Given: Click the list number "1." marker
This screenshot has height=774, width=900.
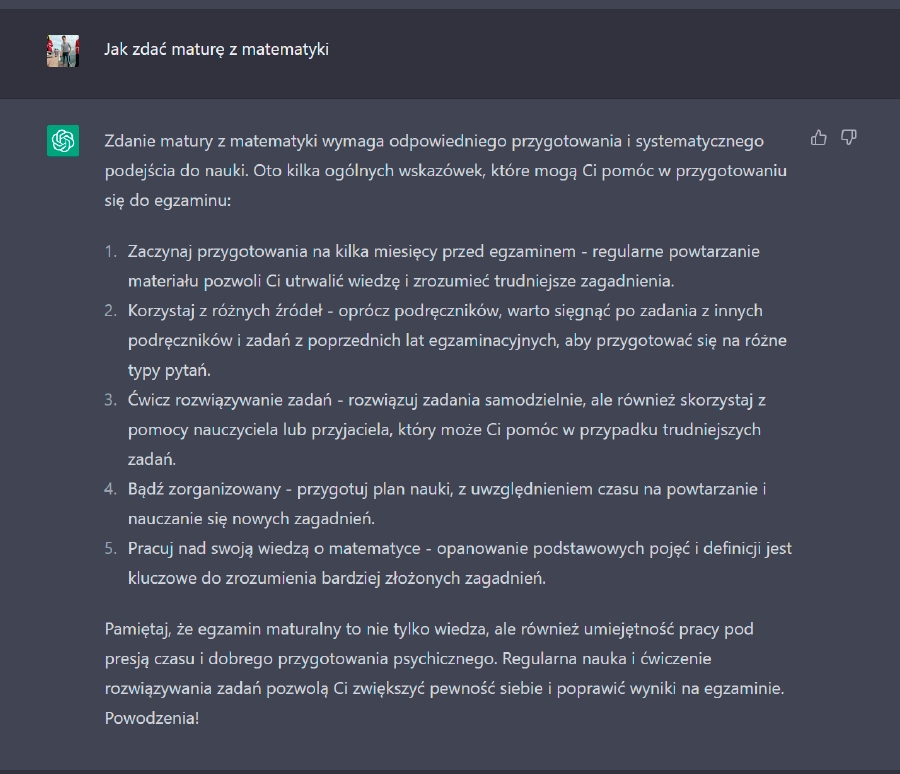Looking at the screenshot, I should (x=110, y=251).
